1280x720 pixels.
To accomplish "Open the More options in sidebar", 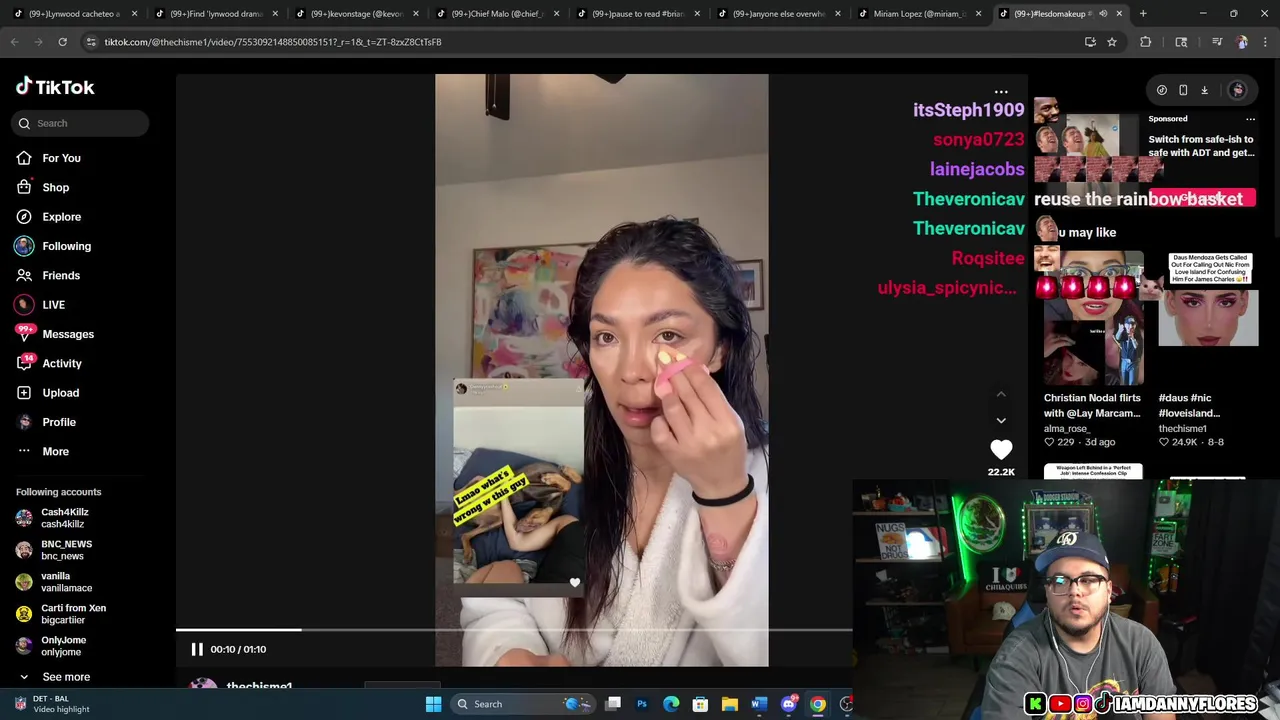I will [x=55, y=451].
